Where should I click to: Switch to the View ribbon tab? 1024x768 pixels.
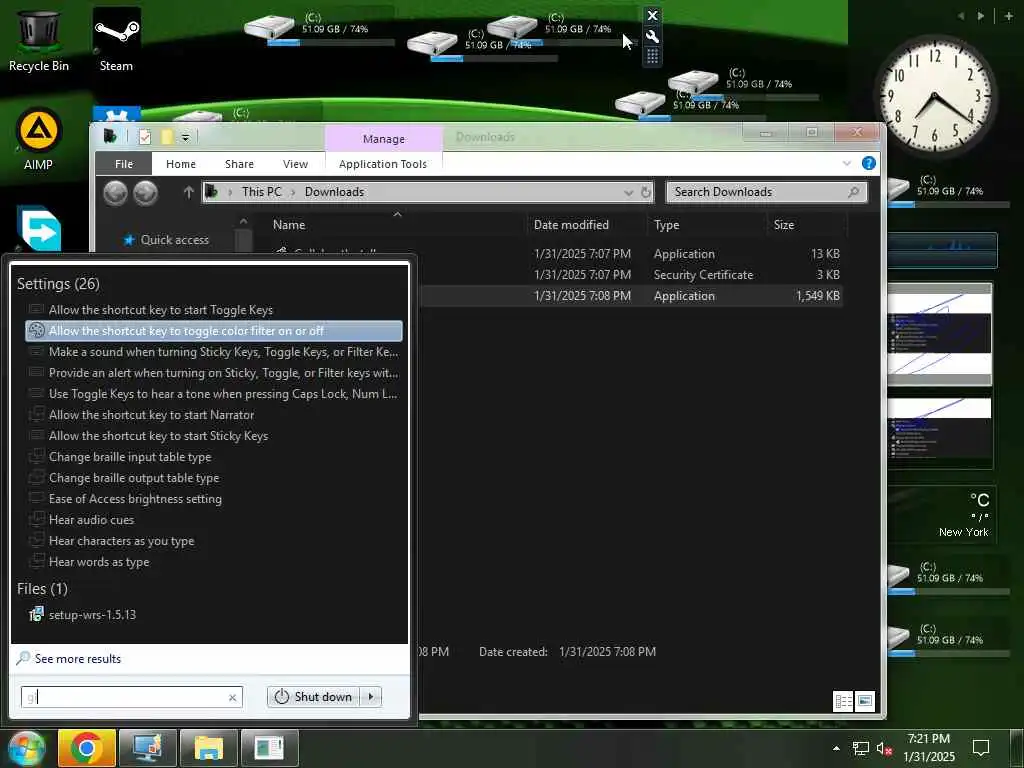point(295,164)
